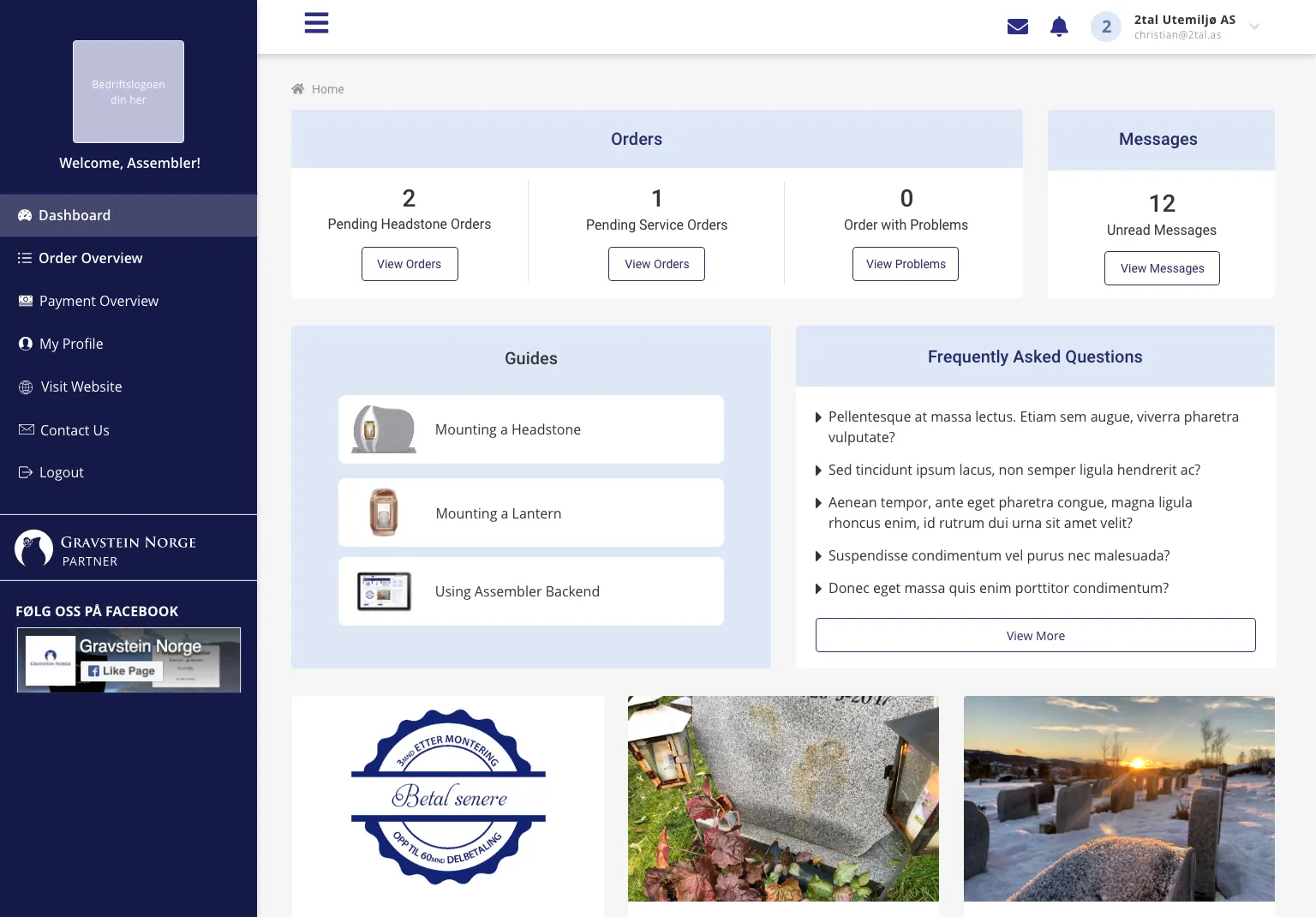Open Order Overview in the sidebar
This screenshot has width=1316, height=917.
(x=90, y=258)
